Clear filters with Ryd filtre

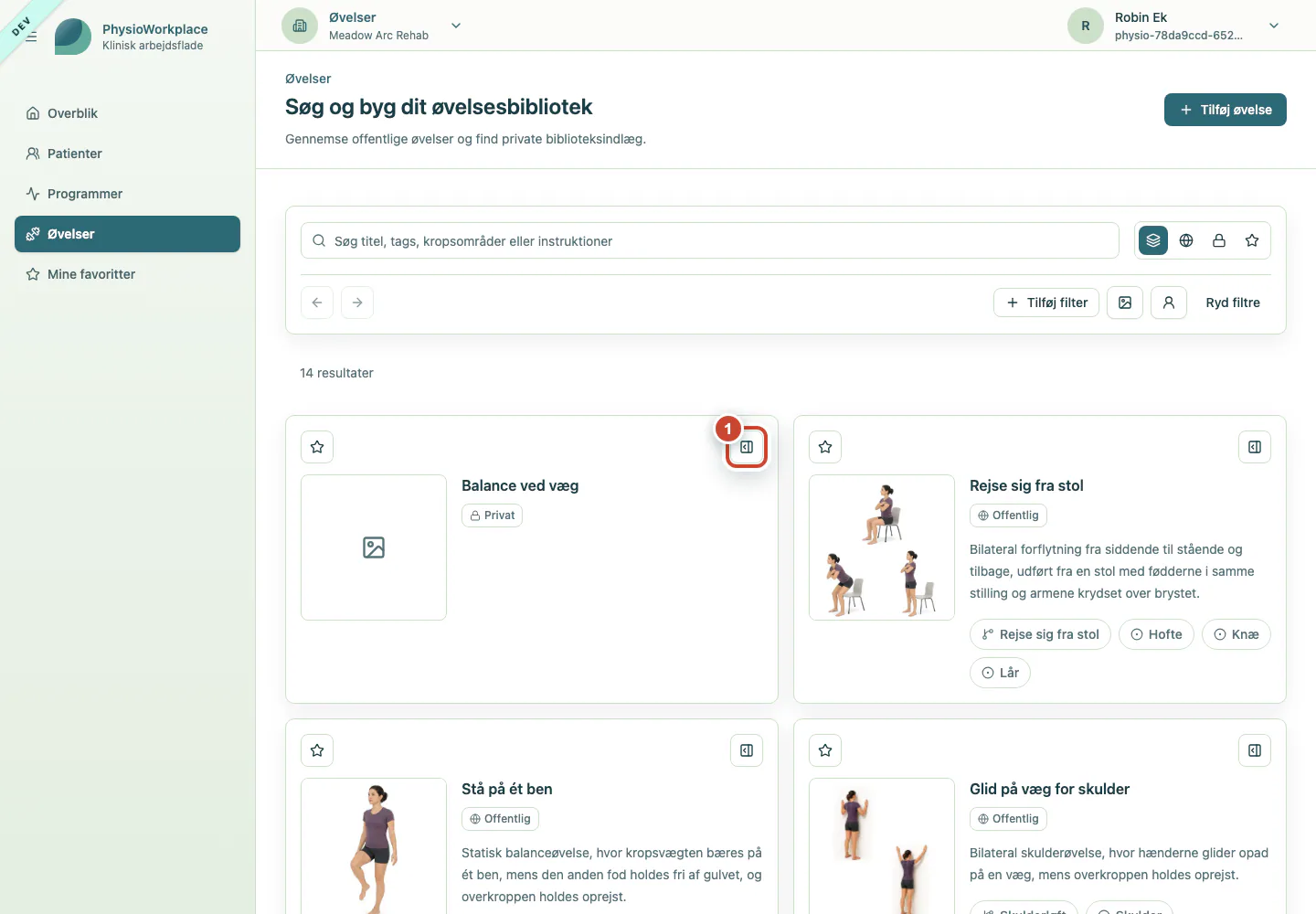(1233, 303)
